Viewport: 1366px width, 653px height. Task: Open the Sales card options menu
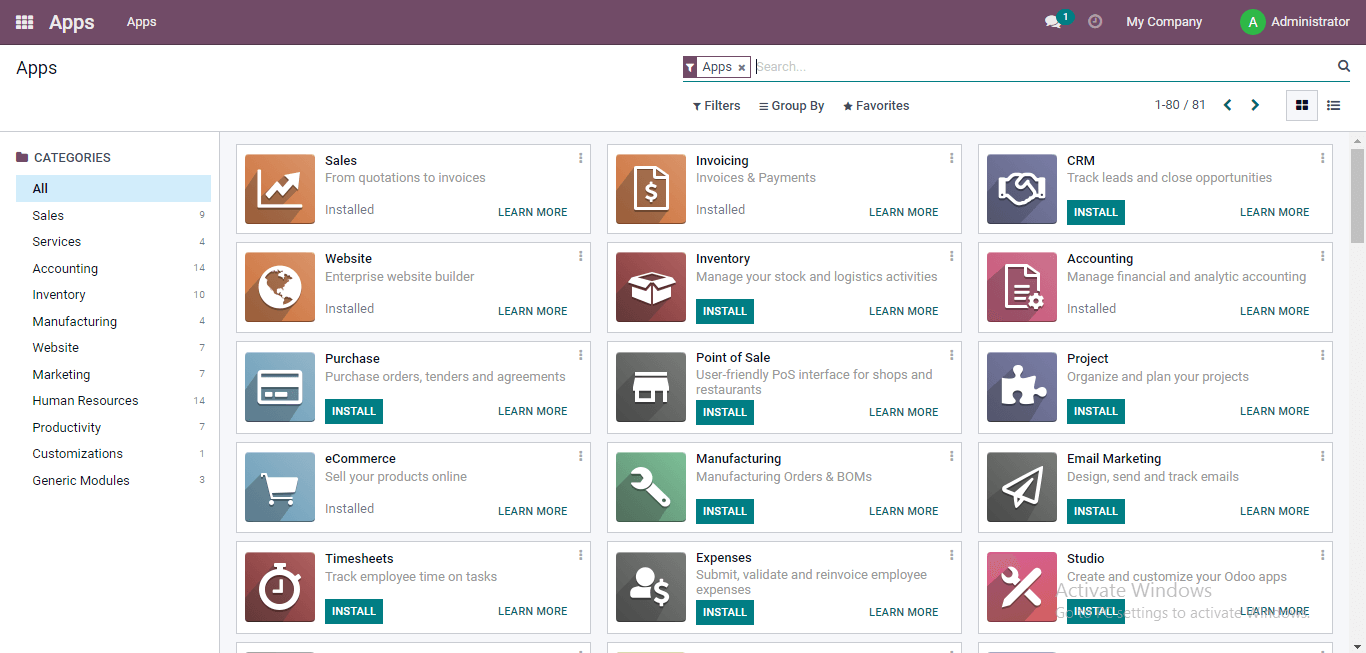(x=580, y=158)
